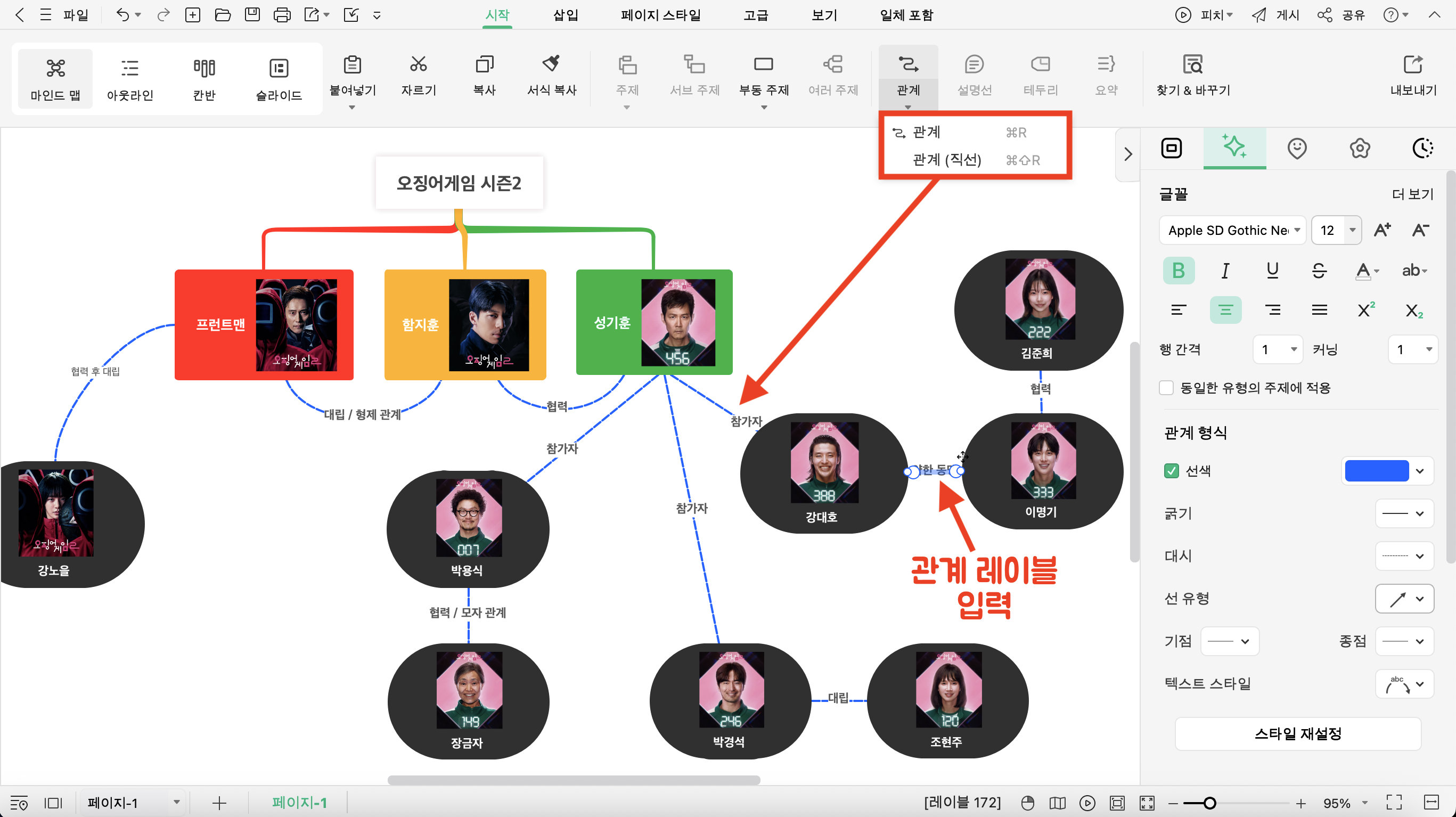
Task: Click the Undo arrow icon
Action: click(x=122, y=15)
